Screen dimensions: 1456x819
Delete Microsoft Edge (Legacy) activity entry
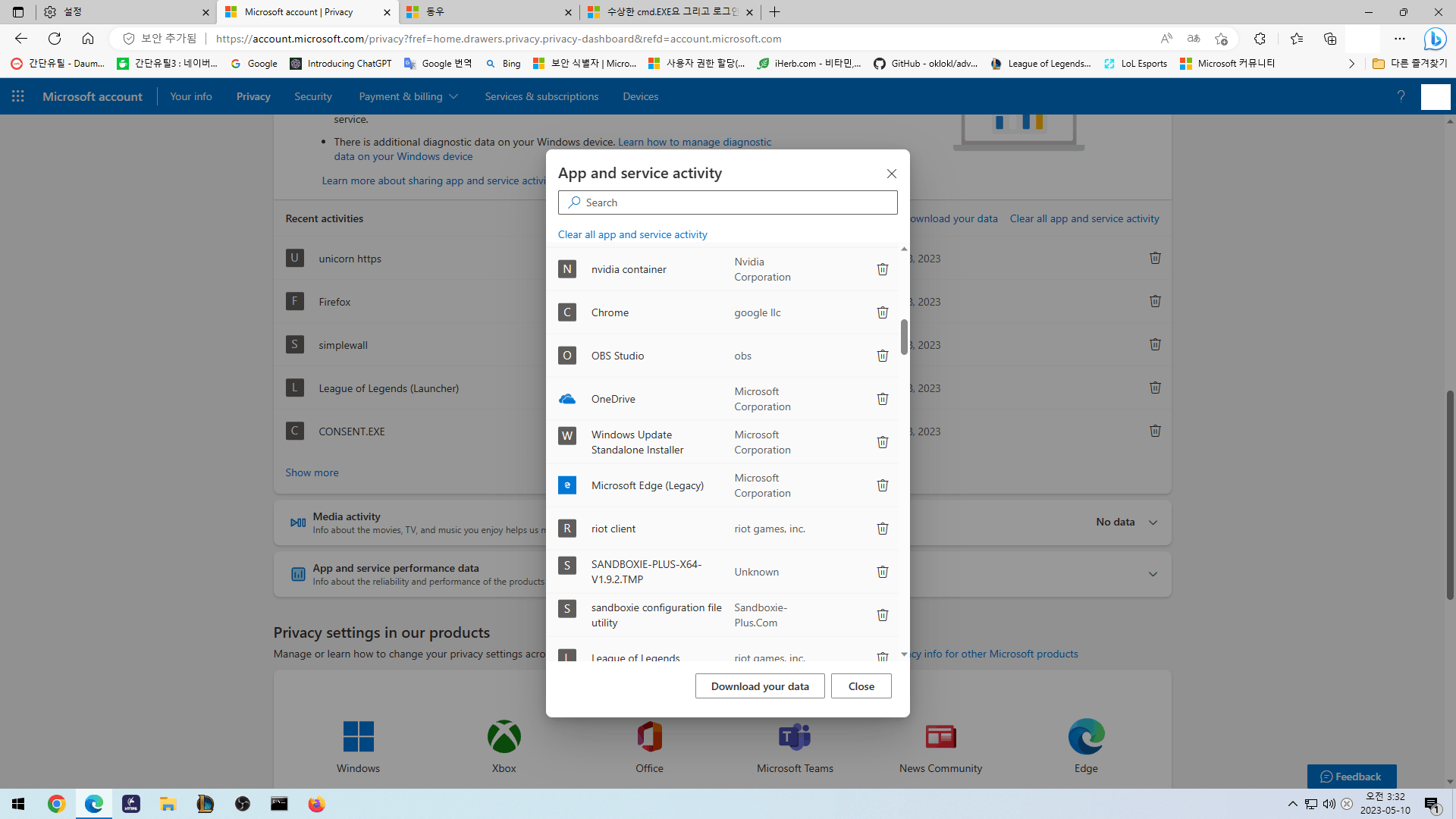click(883, 485)
